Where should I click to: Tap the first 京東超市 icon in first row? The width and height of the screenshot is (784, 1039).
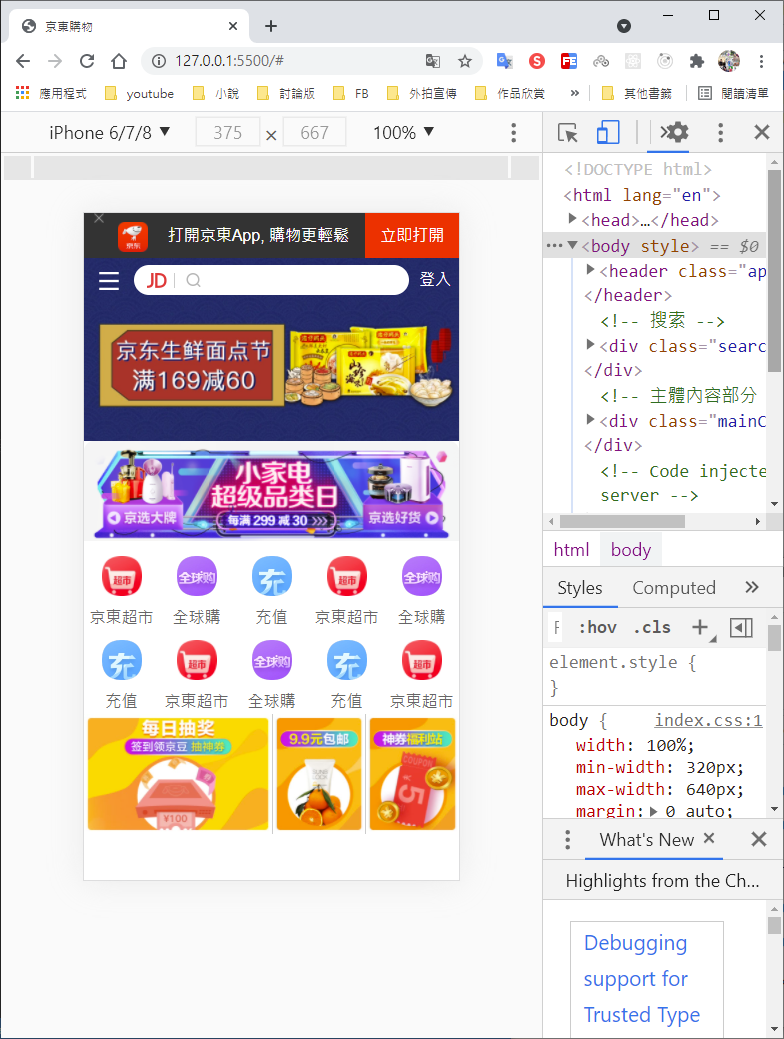(x=122, y=576)
